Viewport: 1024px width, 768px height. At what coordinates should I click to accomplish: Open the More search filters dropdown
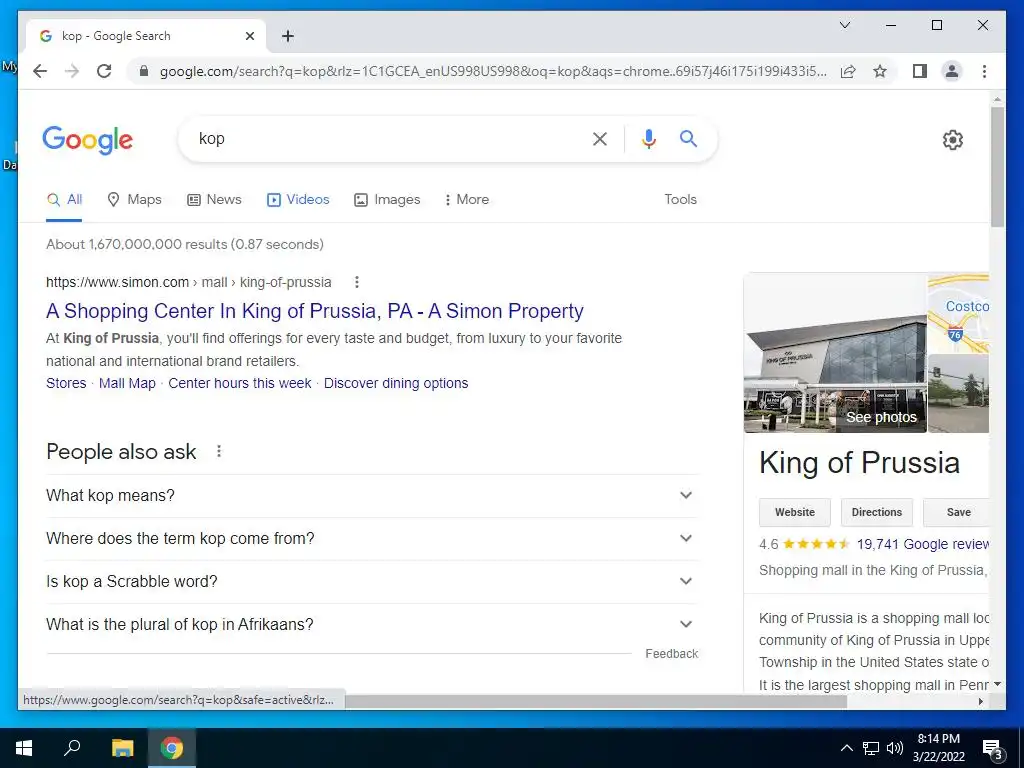(x=466, y=200)
